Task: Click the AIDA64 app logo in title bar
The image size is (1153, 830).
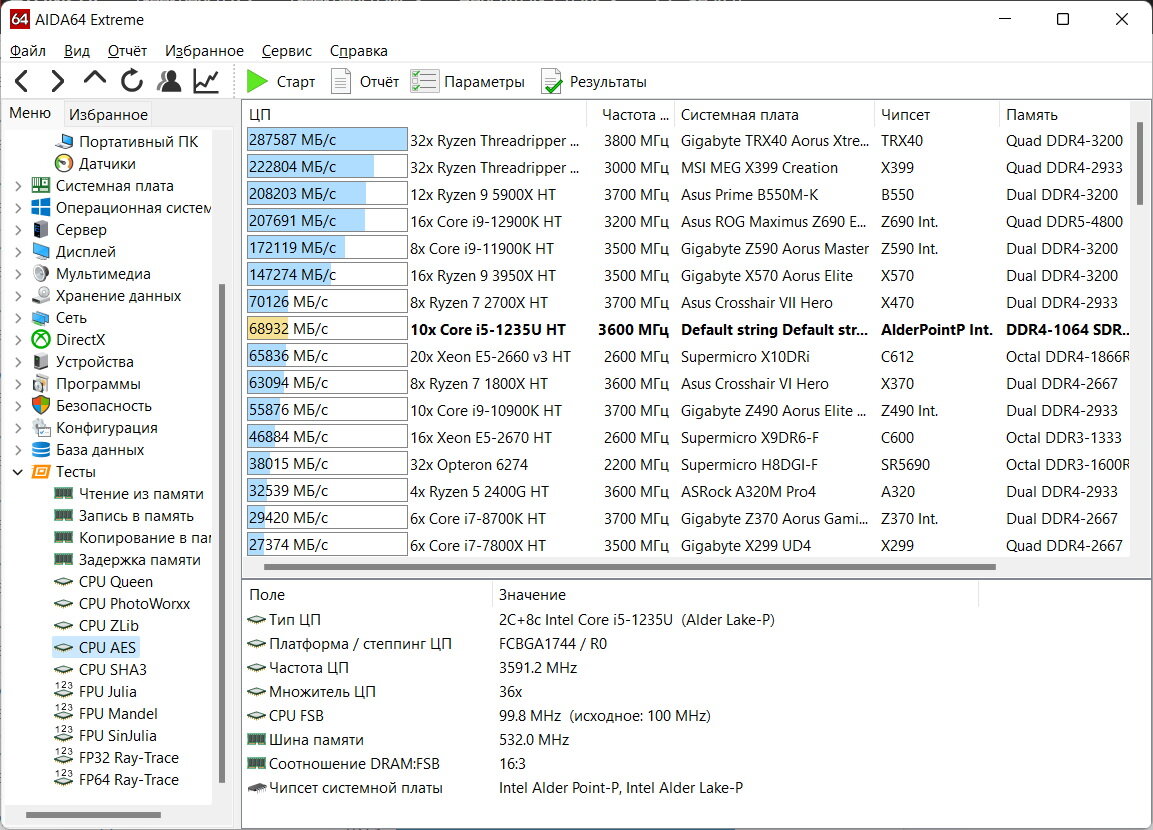Action: click(20, 19)
